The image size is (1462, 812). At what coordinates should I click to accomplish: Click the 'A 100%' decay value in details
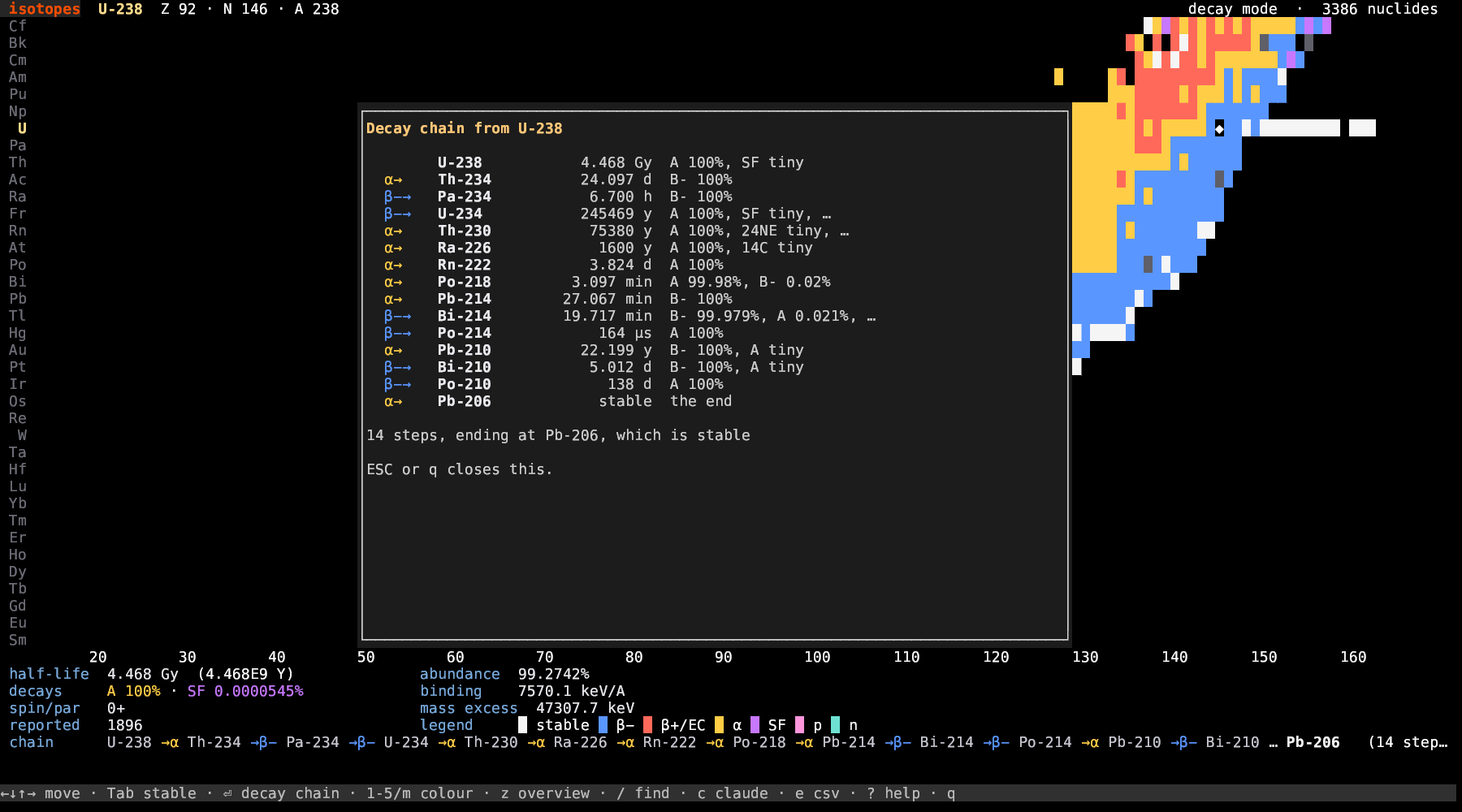pos(134,691)
